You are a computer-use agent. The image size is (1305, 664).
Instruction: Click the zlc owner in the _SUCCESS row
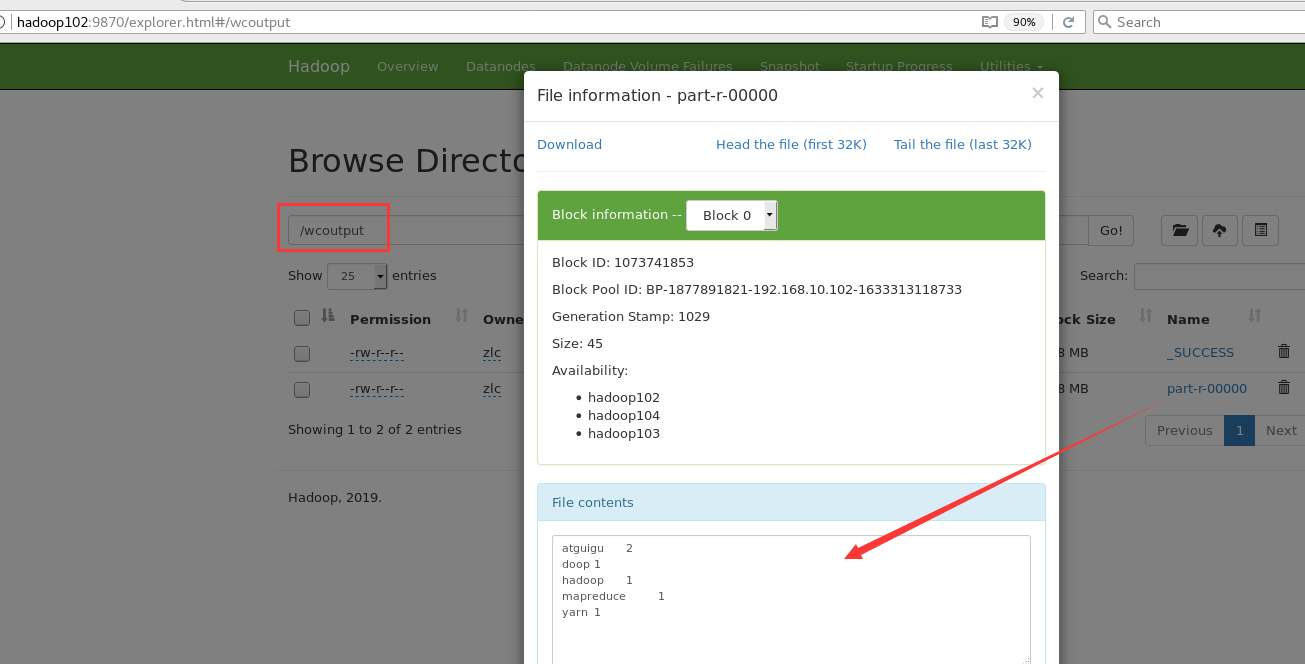492,352
